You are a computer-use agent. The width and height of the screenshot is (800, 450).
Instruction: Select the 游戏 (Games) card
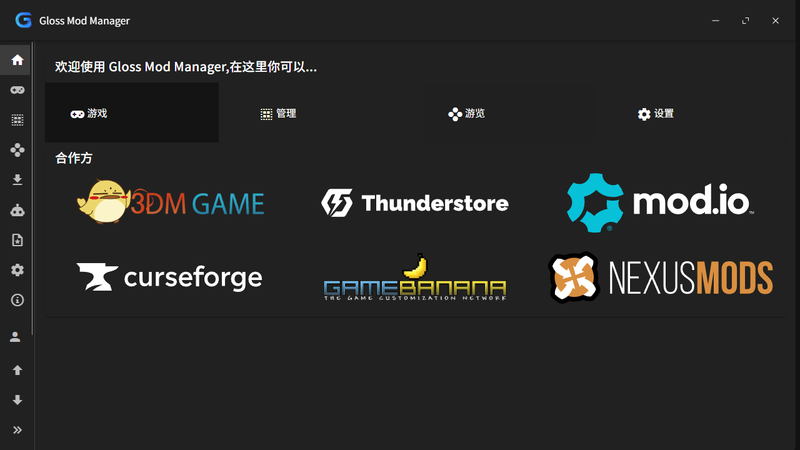tap(132, 113)
